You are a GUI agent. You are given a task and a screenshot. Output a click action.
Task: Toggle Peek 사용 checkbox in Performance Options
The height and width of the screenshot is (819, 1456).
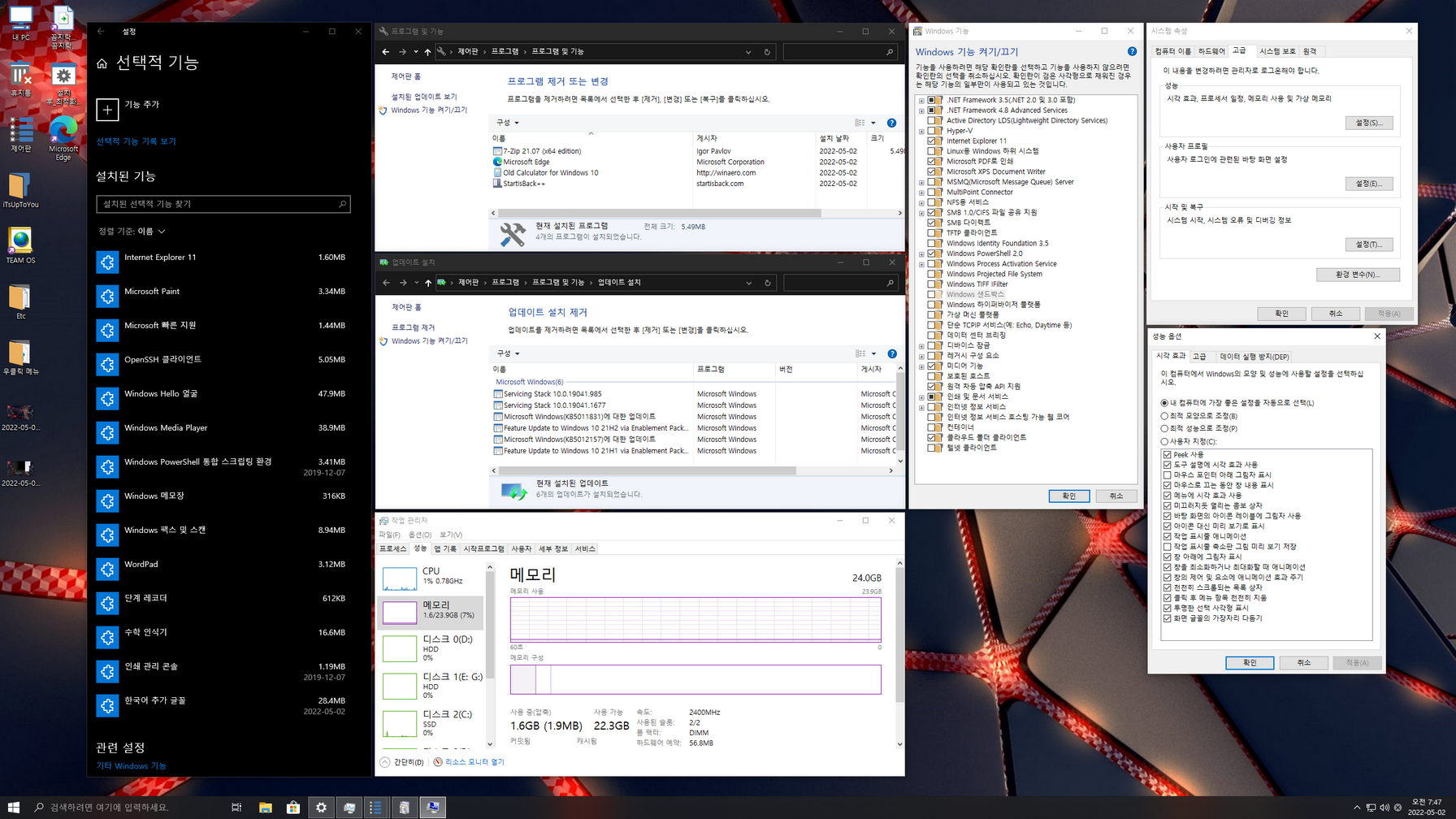pyautogui.click(x=1168, y=455)
